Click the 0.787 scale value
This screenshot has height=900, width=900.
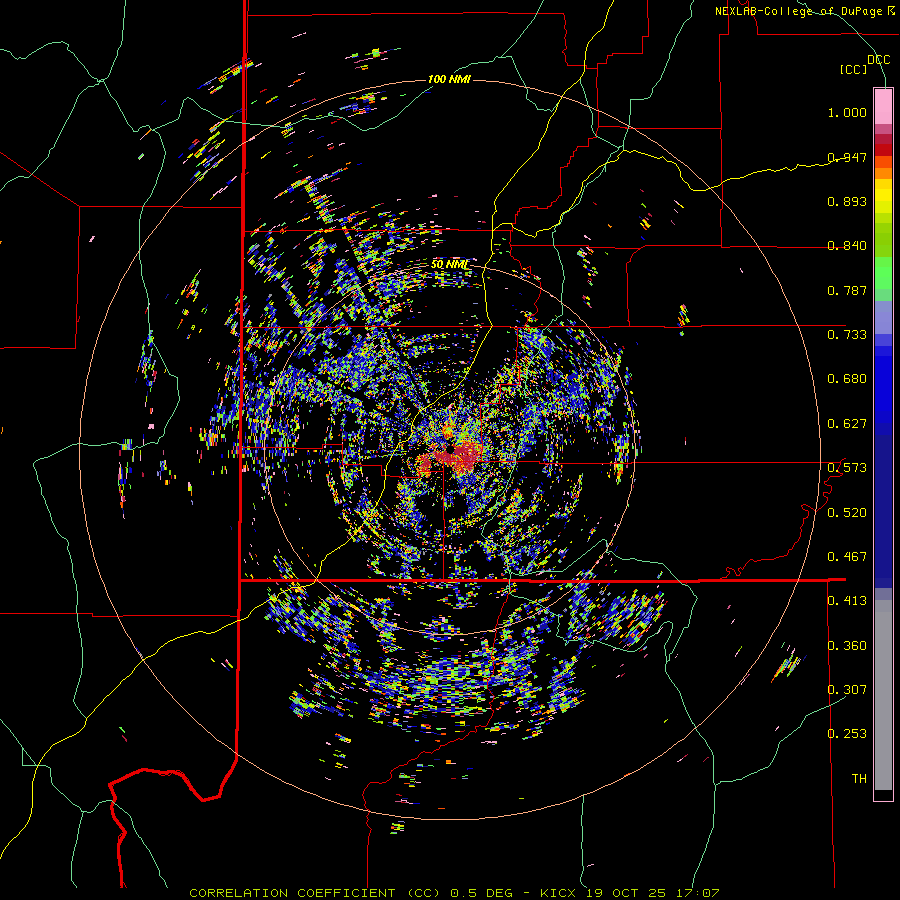(847, 290)
